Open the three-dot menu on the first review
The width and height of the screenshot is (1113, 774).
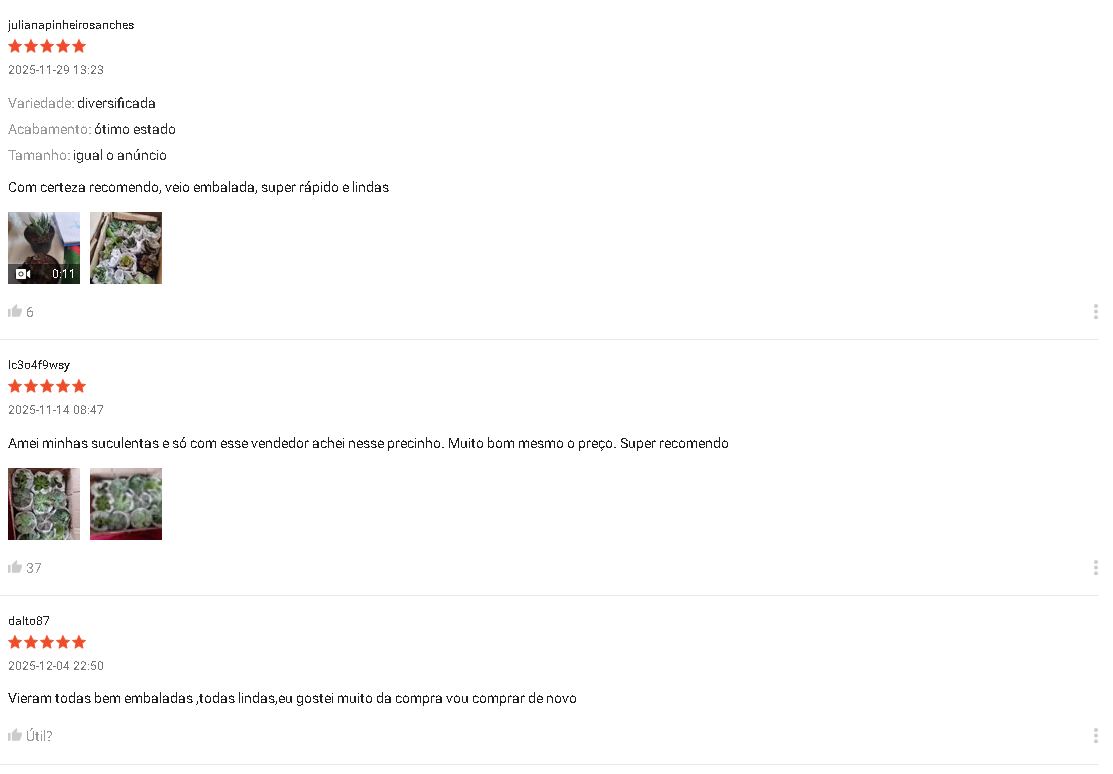coord(1095,311)
